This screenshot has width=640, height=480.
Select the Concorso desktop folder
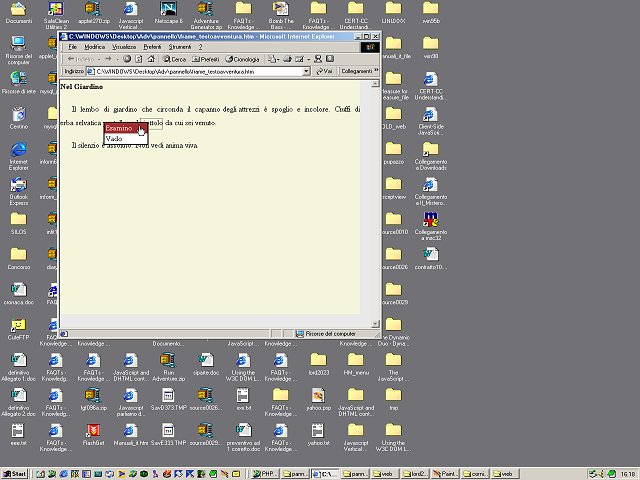19,258
